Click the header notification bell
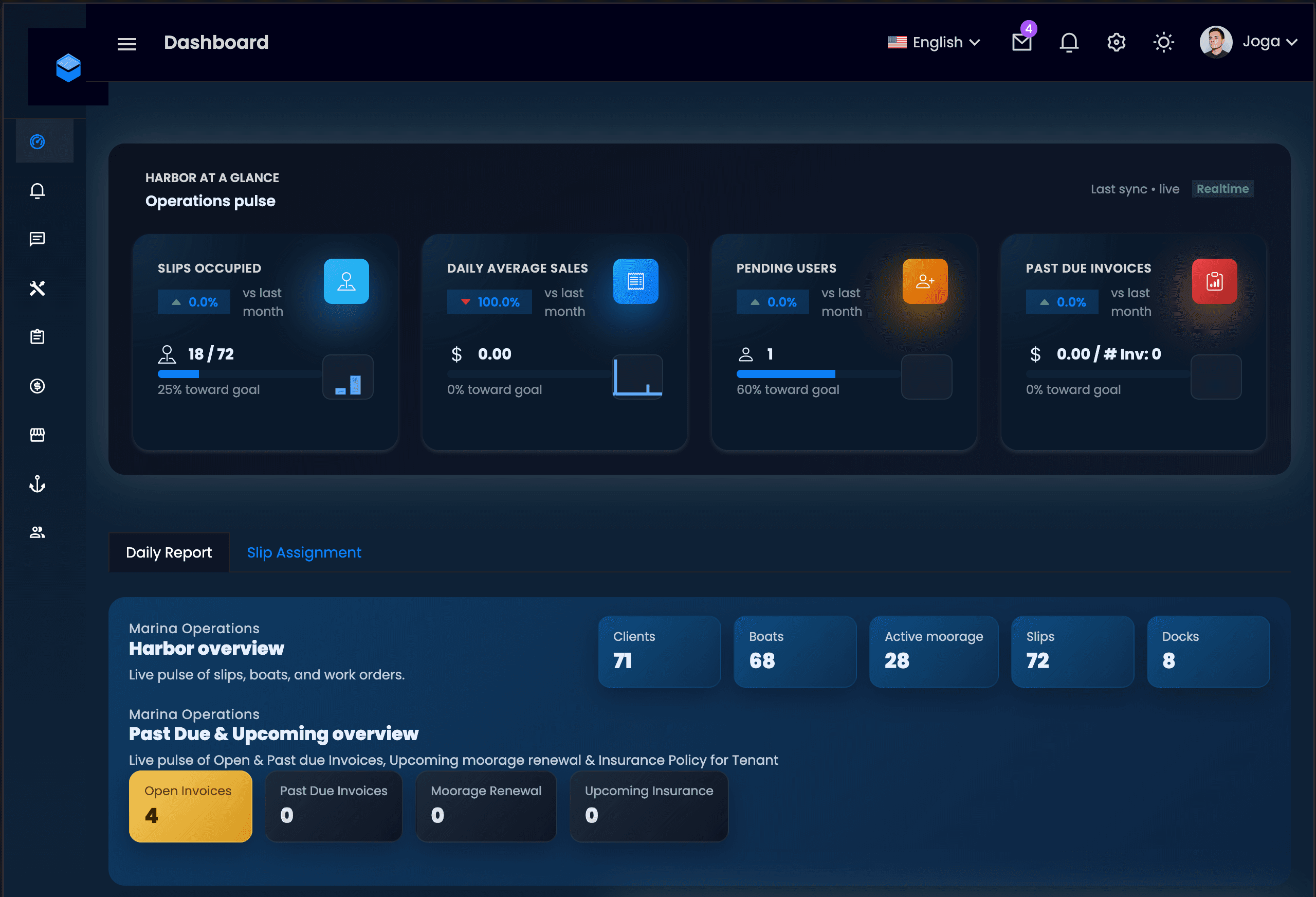This screenshot has height=897, width=1316. pyautogui.click(x=1069, y=42)
